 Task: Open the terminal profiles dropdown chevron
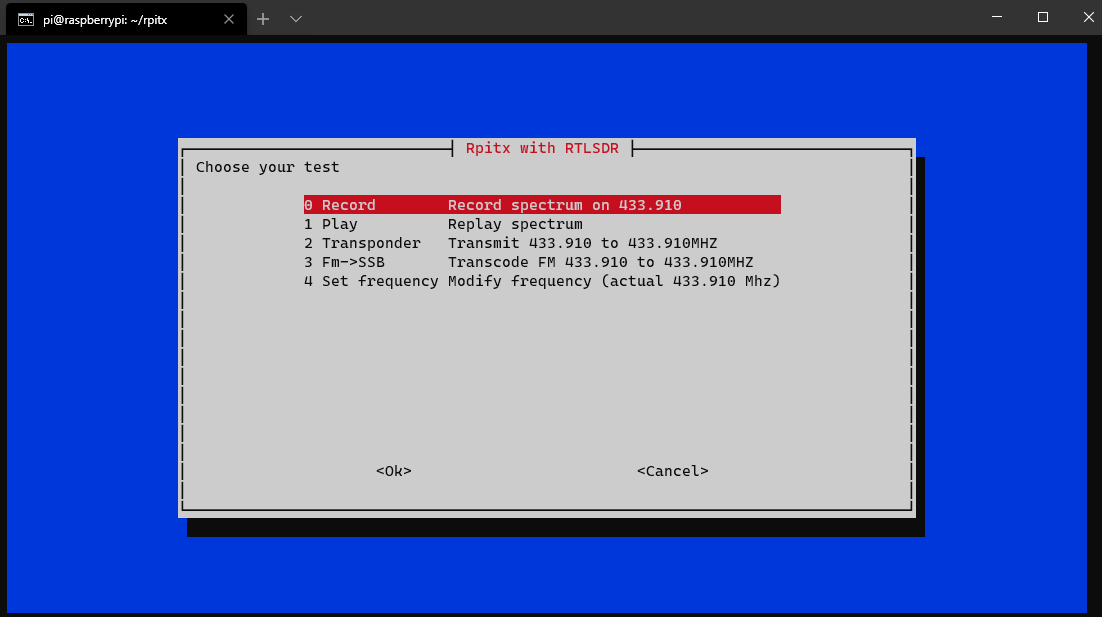296,19
